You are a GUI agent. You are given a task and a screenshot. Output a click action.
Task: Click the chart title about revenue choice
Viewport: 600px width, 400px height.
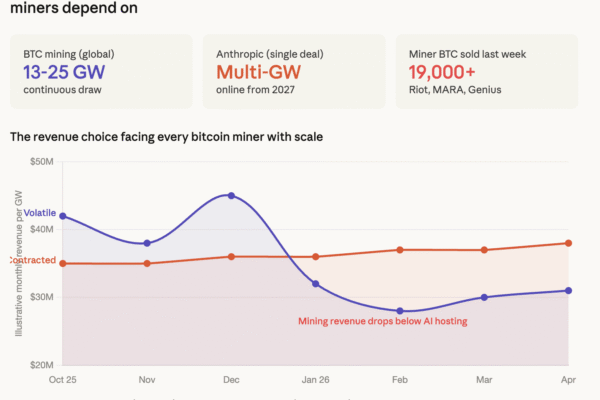[180, 135]
